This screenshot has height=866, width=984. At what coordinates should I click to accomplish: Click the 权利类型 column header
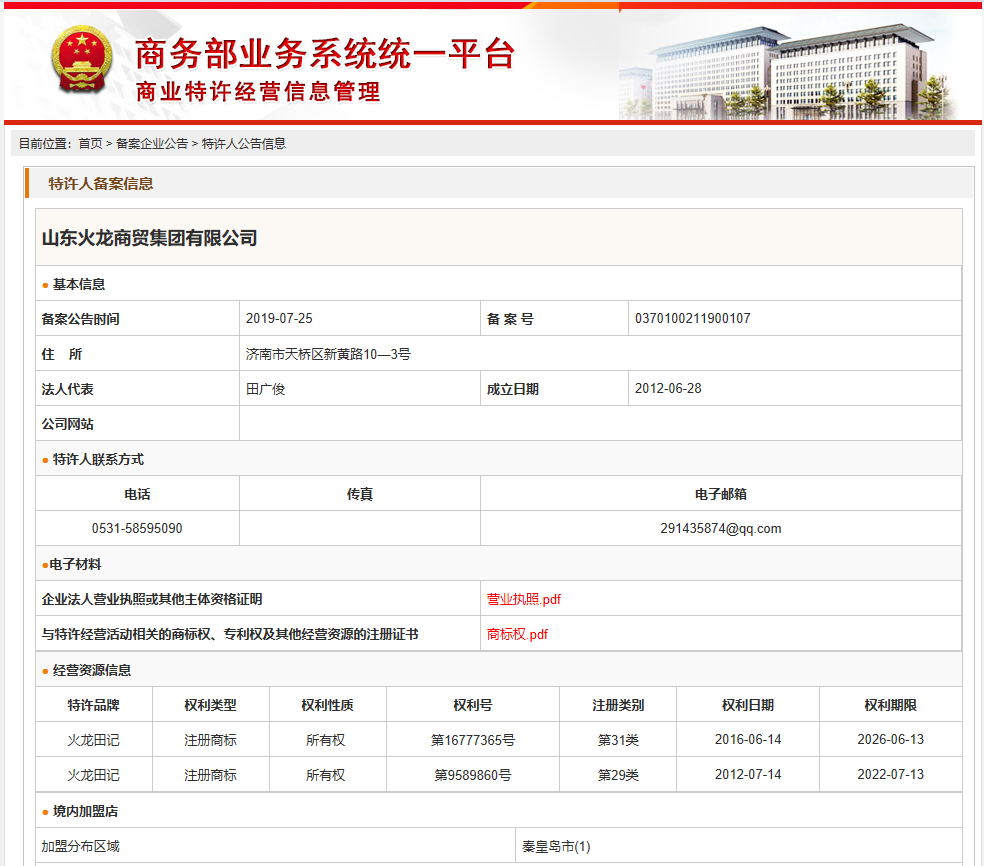click(x=210, y=705)
